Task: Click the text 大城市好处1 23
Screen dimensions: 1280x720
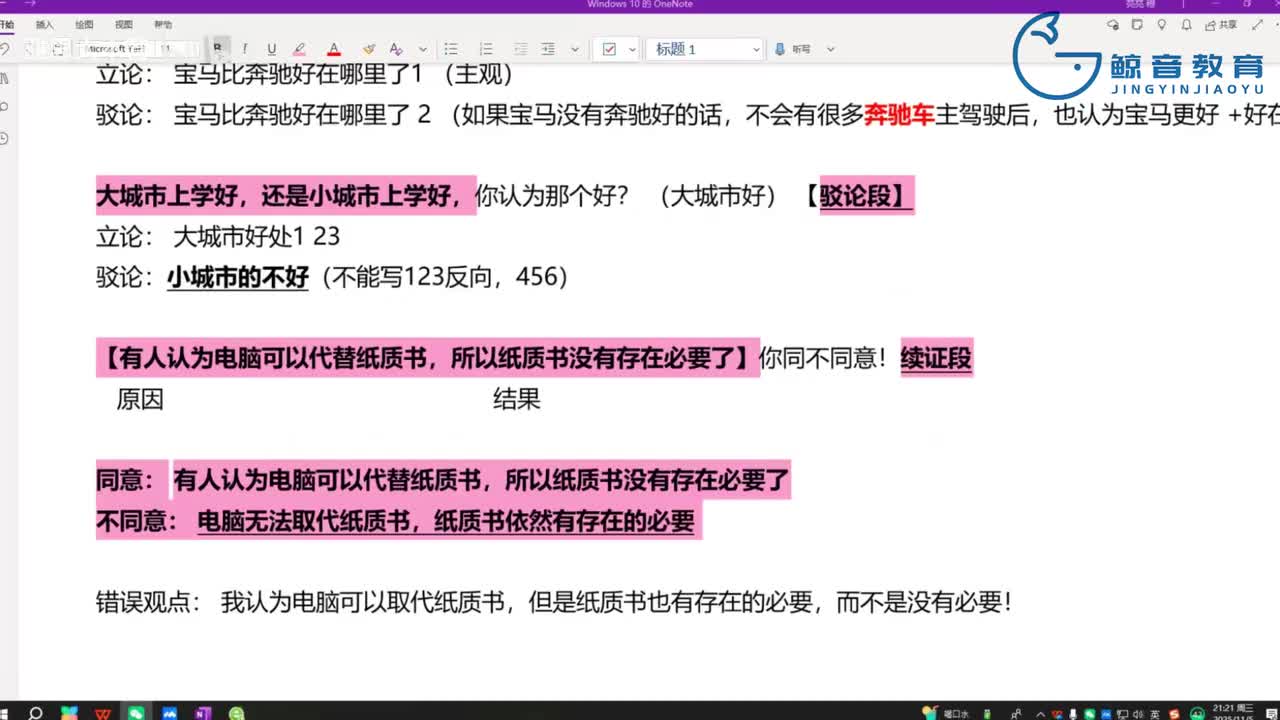Action: coord(257,237)
